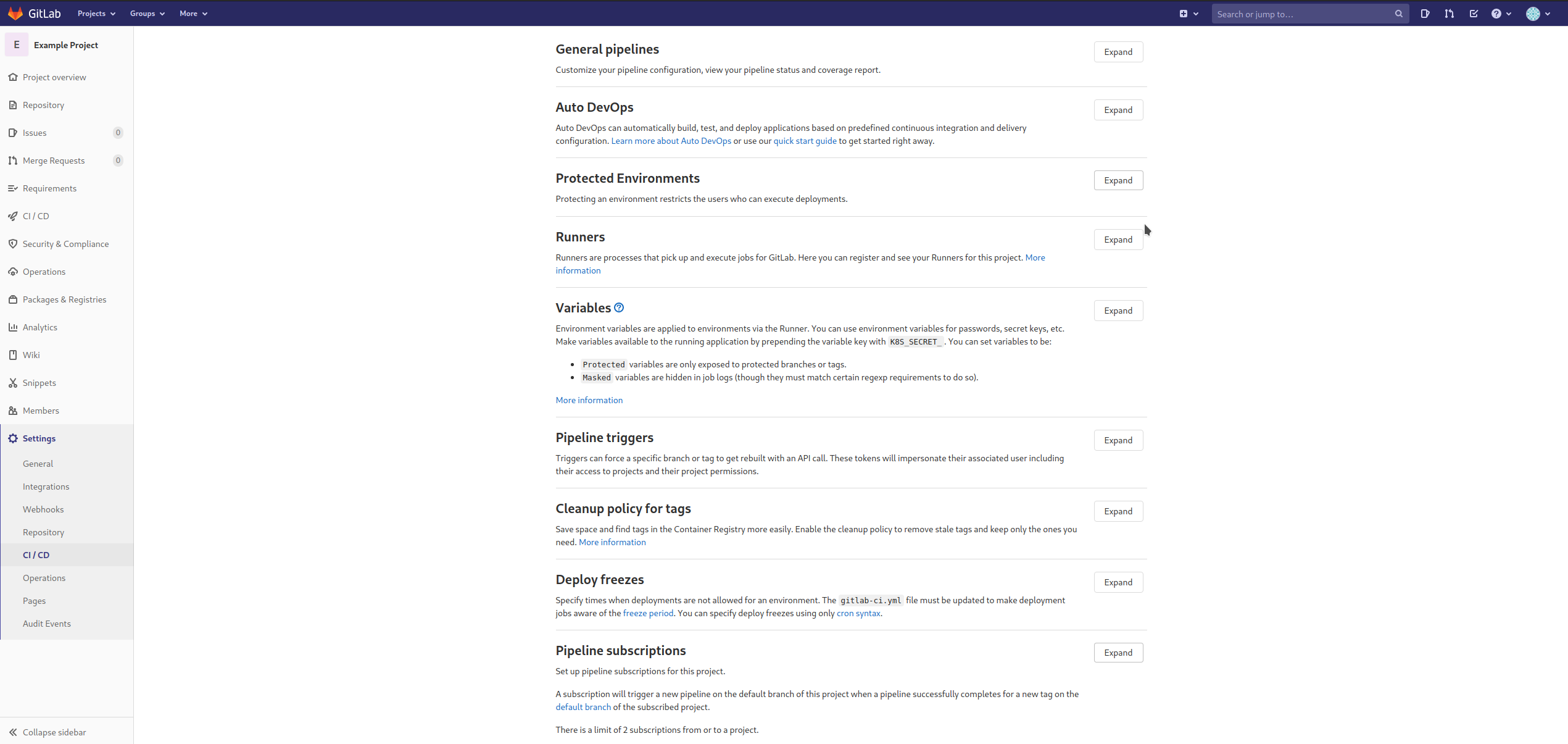Select Audit Events under Settings

tap(47, 624)
